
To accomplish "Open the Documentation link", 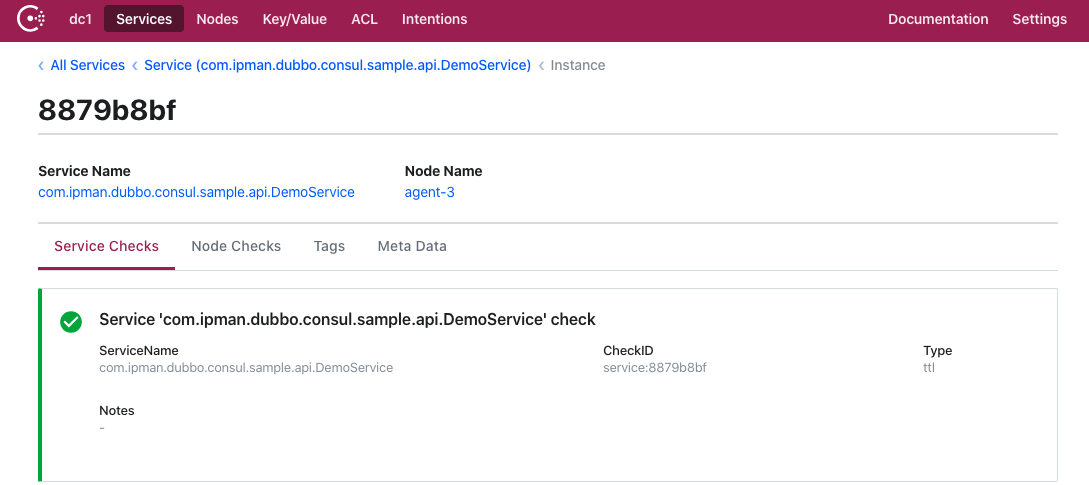I will coord(938,19).
